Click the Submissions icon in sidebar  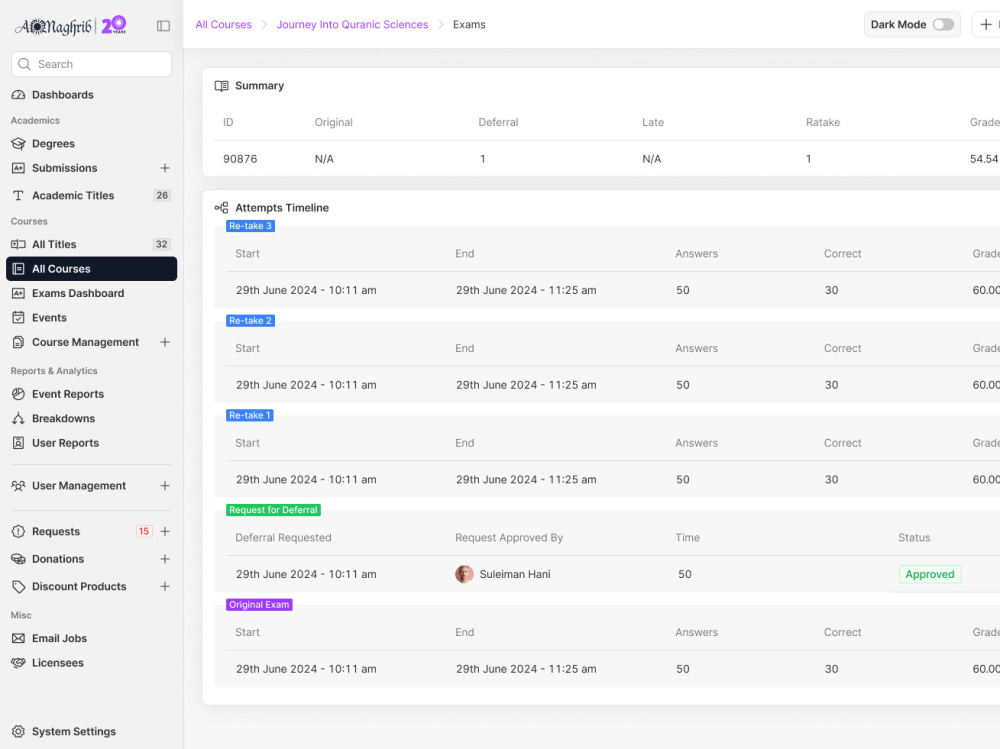(18, 168)
